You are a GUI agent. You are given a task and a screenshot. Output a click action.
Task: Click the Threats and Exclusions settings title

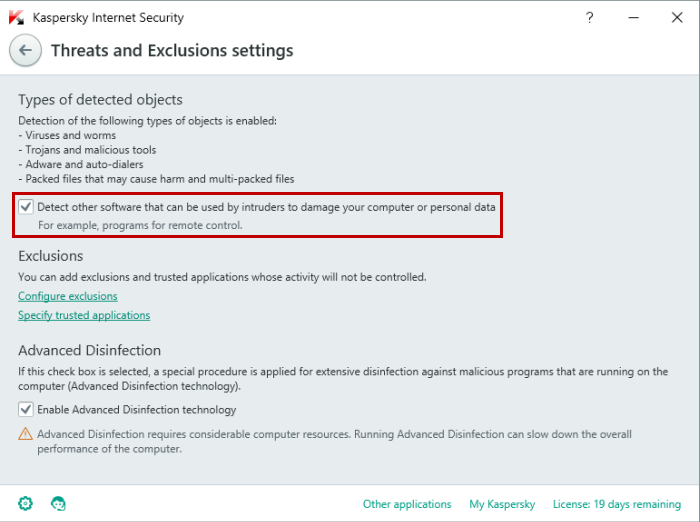[x=172, y=50]
